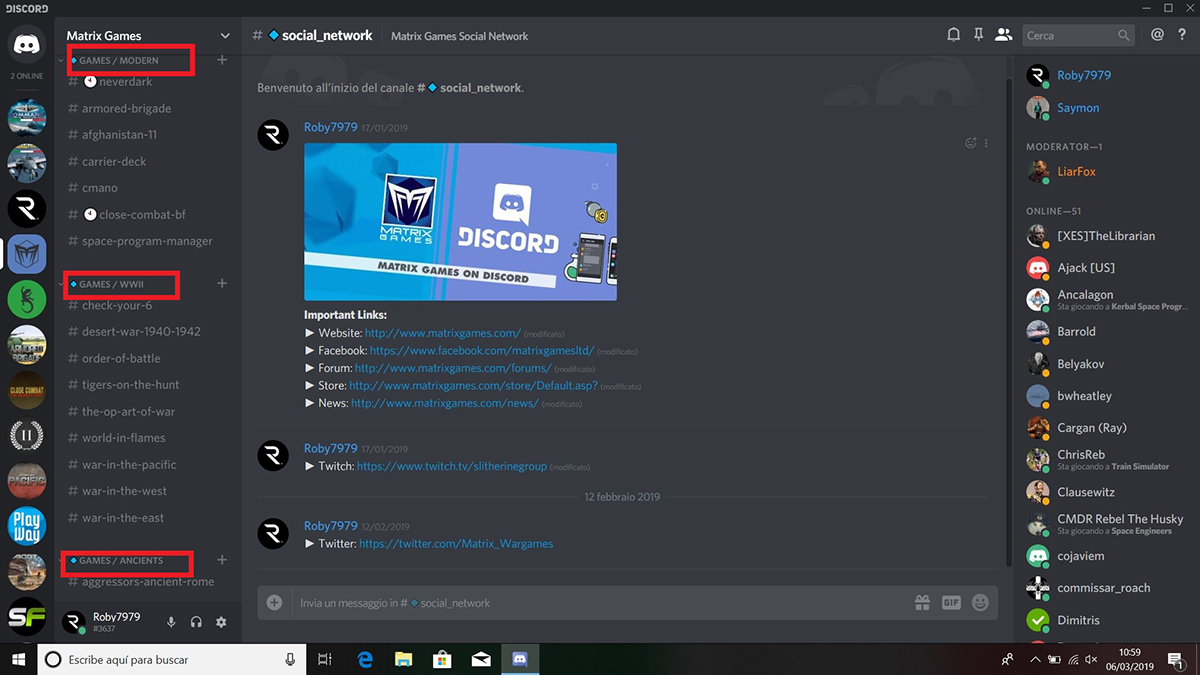Add channel to GAMES / WWII category
This screenshot has height=675, width=1200.
pyautogui.click(x=222, y=284)
